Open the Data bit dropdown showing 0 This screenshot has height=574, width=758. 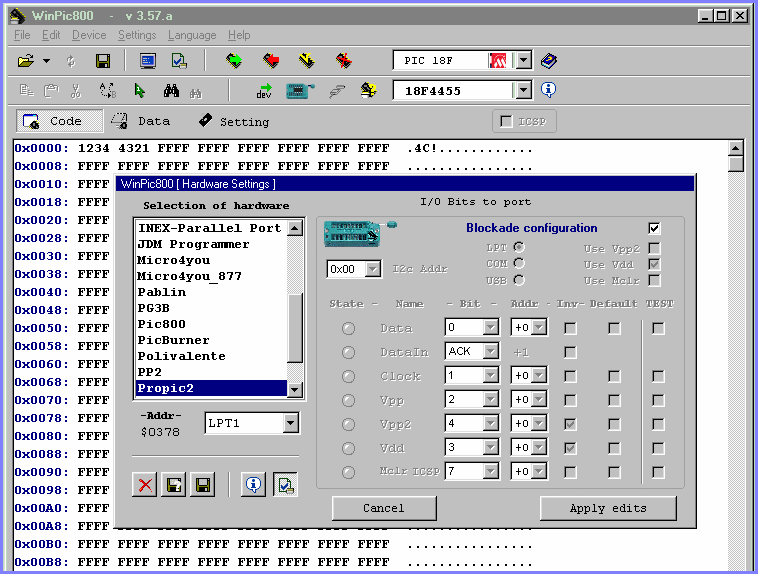click(491, 327)
